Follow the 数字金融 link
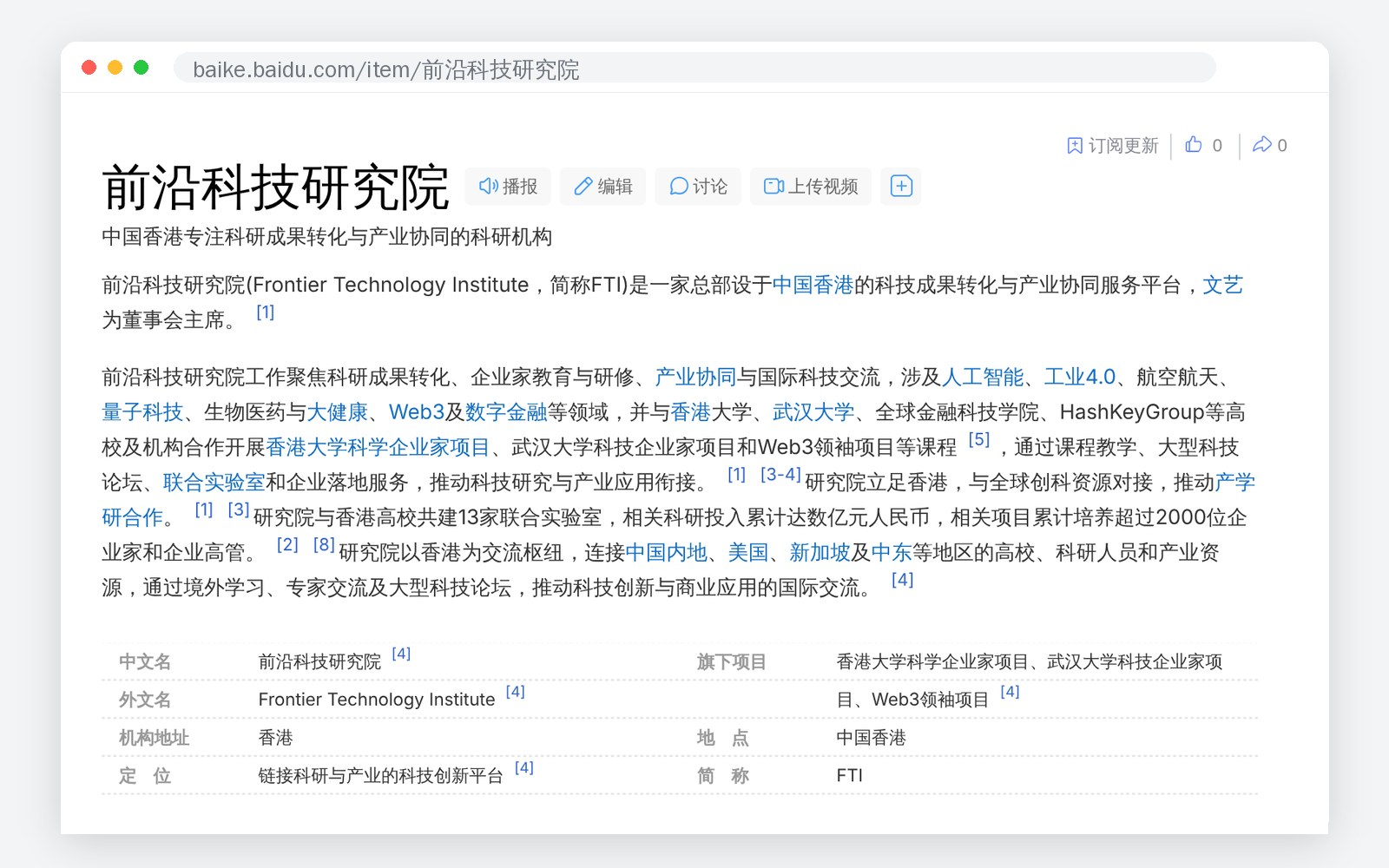Viewport: 1389px width, 868px height. [506, 411]
